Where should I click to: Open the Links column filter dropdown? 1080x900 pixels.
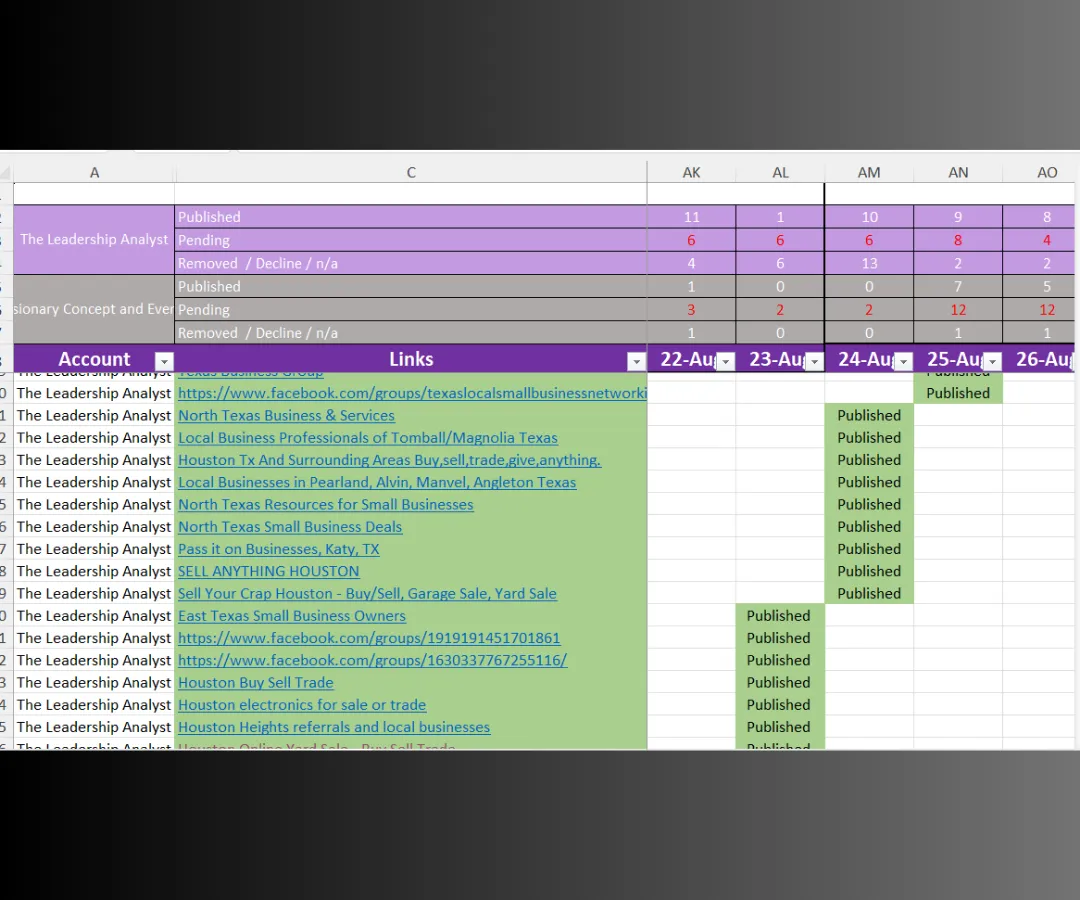636,361
